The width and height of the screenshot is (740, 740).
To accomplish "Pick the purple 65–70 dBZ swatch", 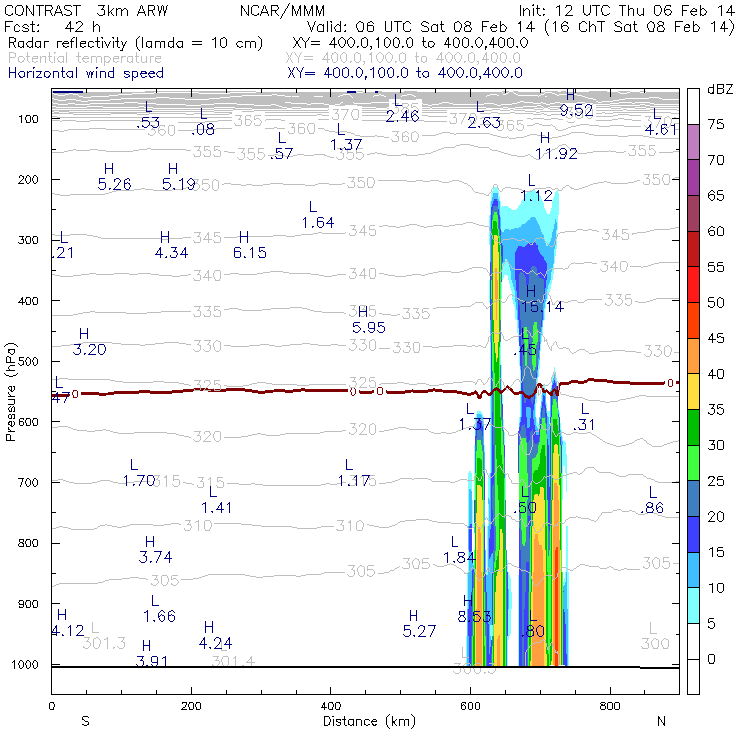I will pyautogui.click(x=693, y=178).
